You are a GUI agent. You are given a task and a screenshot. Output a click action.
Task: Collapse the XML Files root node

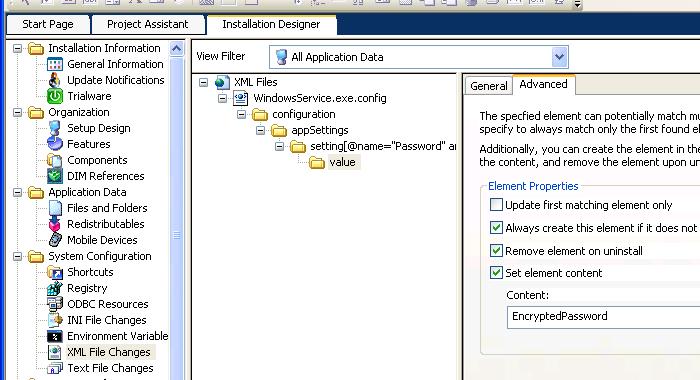[204, 82]
